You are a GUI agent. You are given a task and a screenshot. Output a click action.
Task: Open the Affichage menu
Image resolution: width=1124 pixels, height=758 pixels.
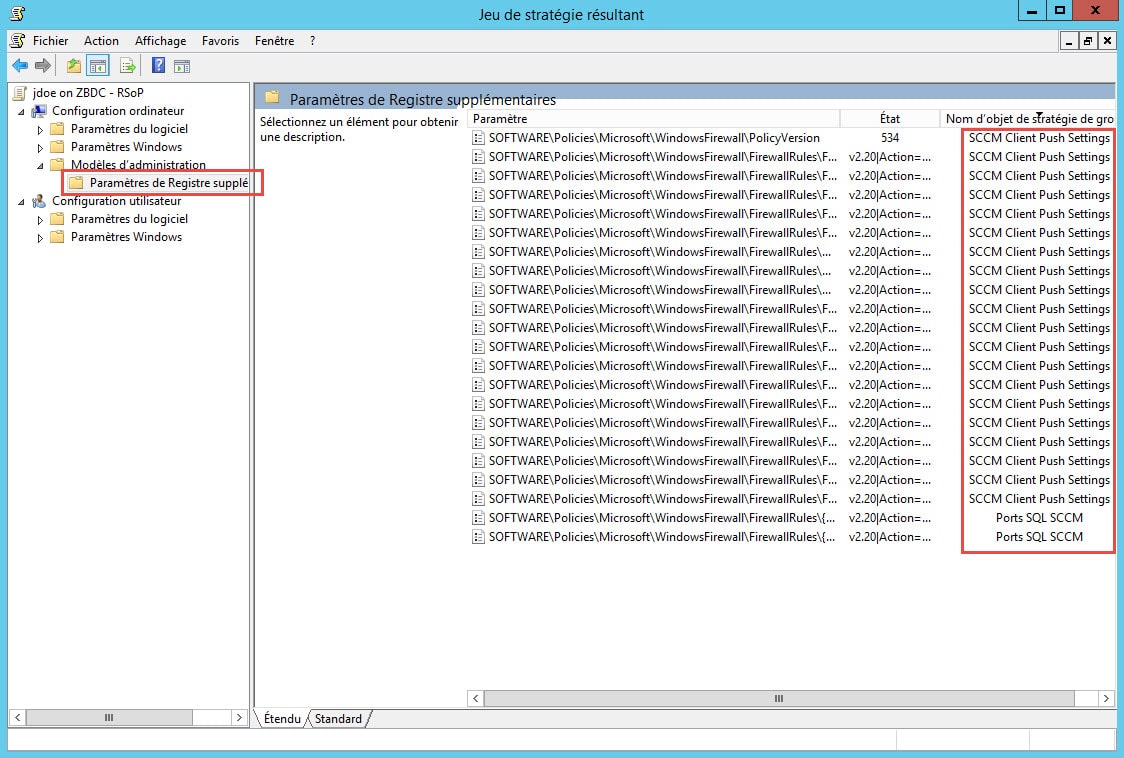point(161,41)
